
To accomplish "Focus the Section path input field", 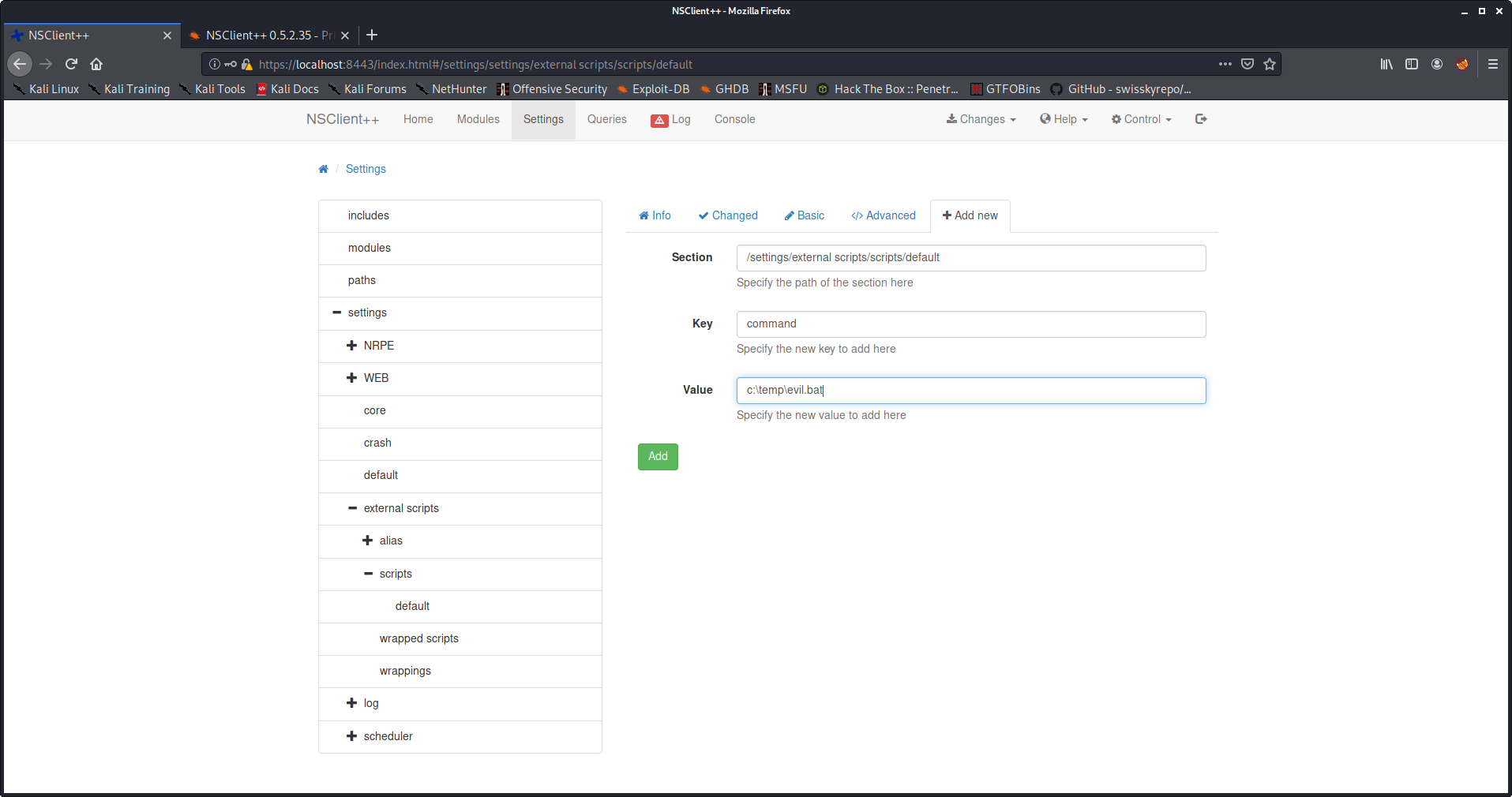I will (971, 258).
